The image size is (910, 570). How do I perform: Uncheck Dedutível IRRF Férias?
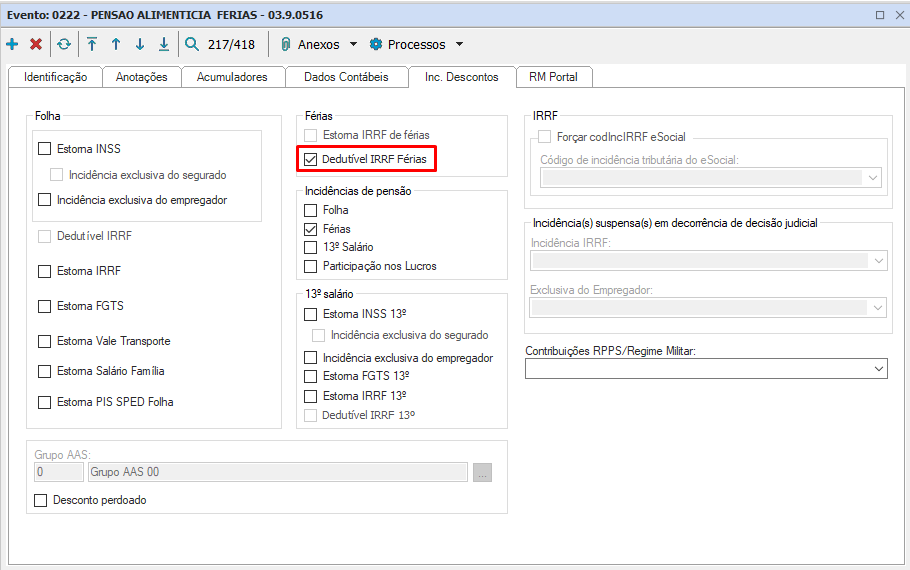click(x=310, y=159)
